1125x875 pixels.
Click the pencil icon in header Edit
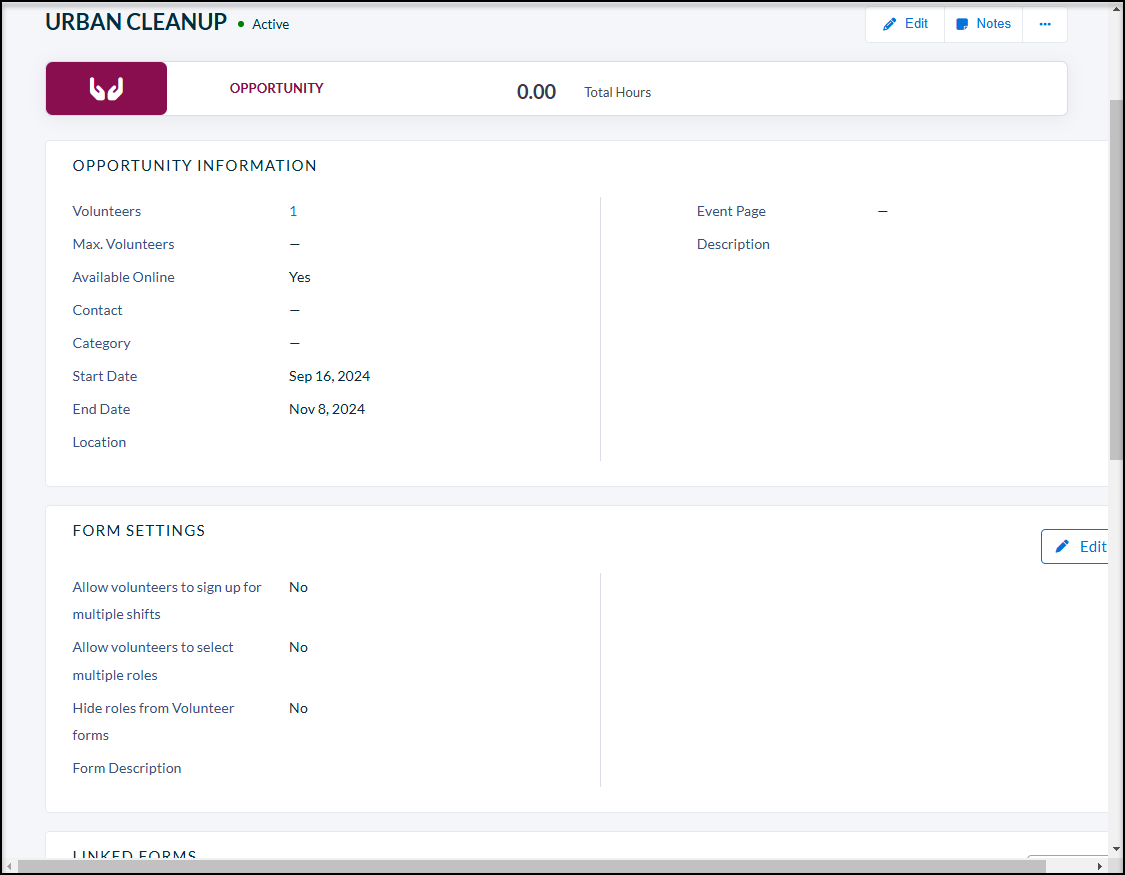point(889,24)
